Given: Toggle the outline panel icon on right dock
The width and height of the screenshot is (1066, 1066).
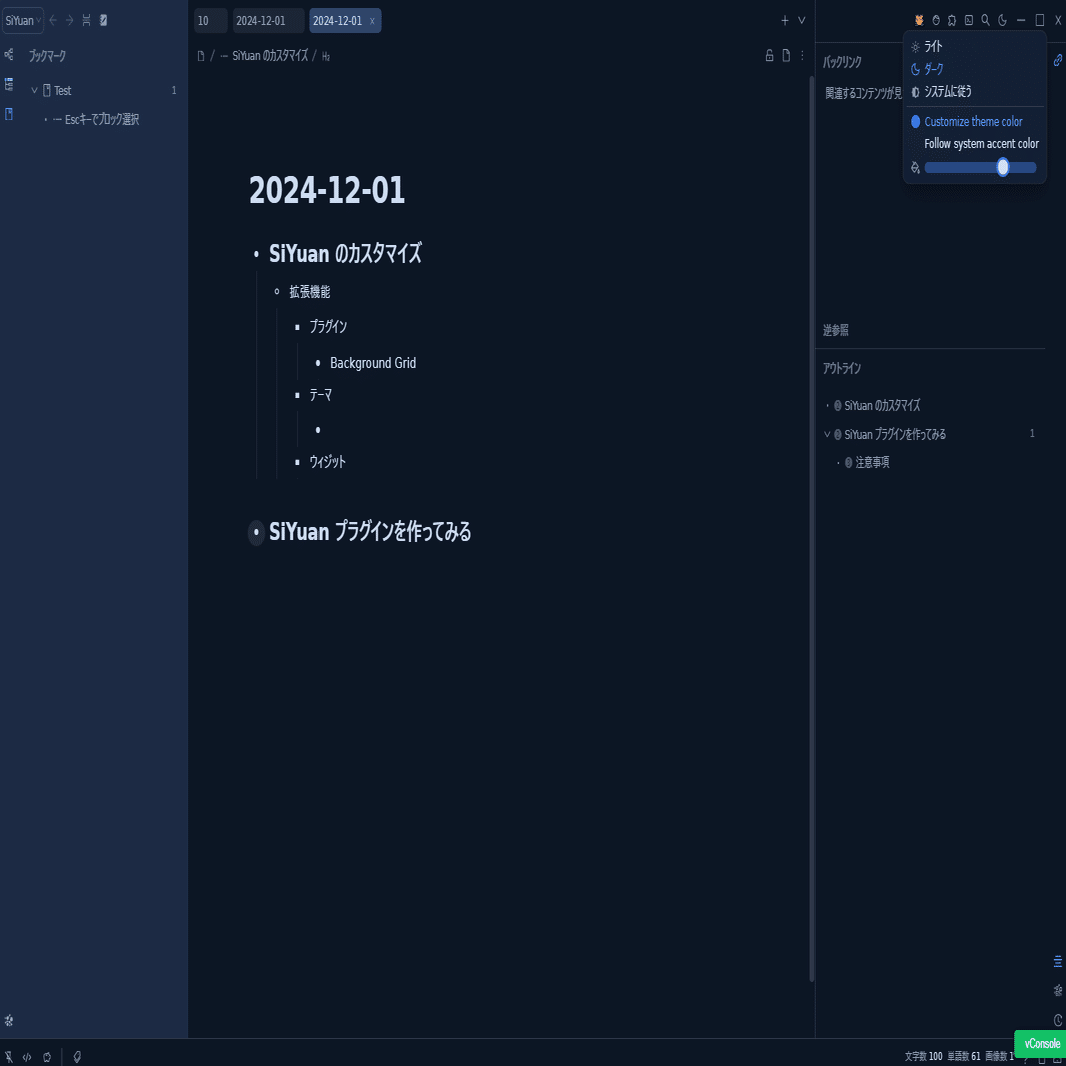Looking at the screenshot, I should pos(1058,961).
